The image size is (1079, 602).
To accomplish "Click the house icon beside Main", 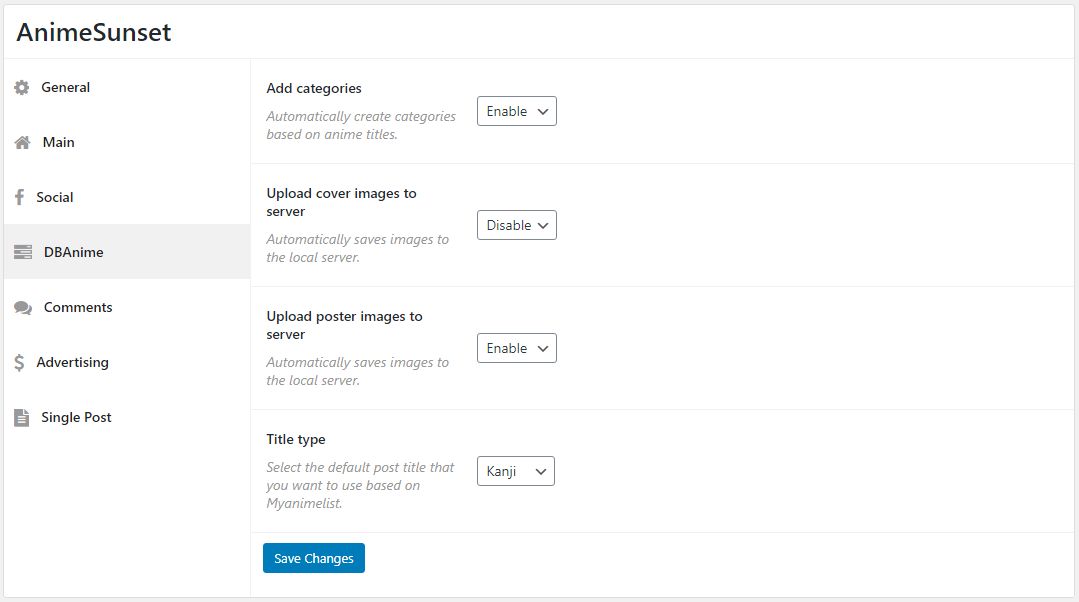I will click(23, 143).
